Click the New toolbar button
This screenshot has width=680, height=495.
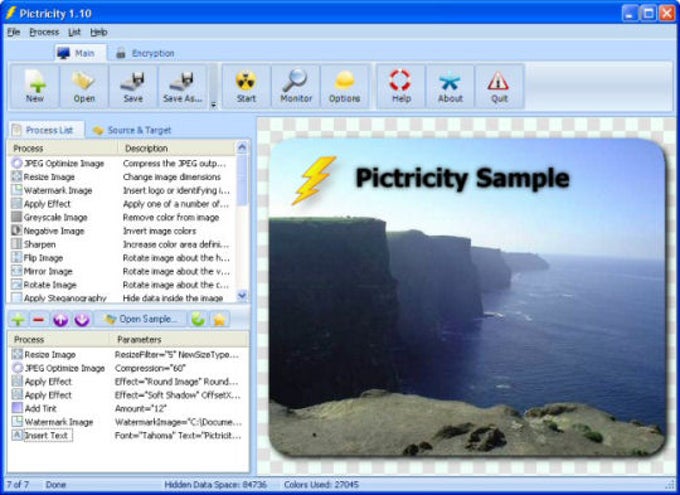pos(34,86)
